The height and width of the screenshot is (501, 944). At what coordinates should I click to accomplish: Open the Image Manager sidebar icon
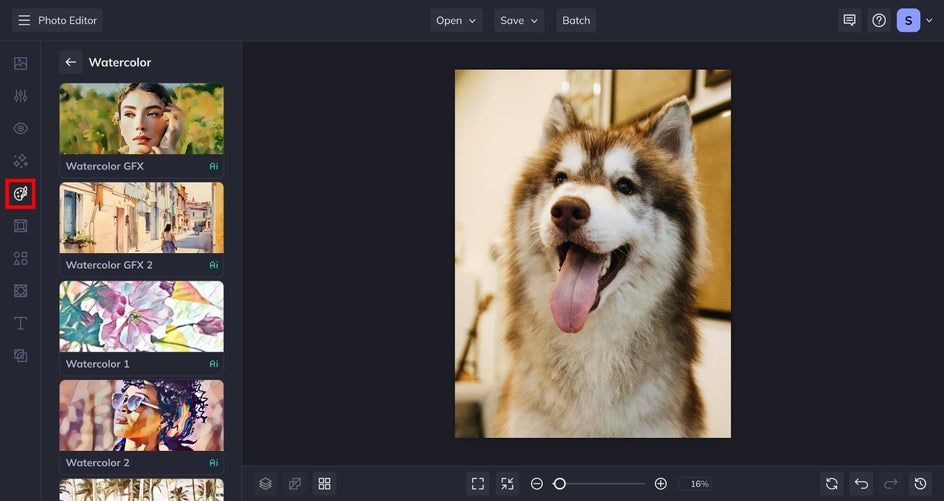pos(20,63)
